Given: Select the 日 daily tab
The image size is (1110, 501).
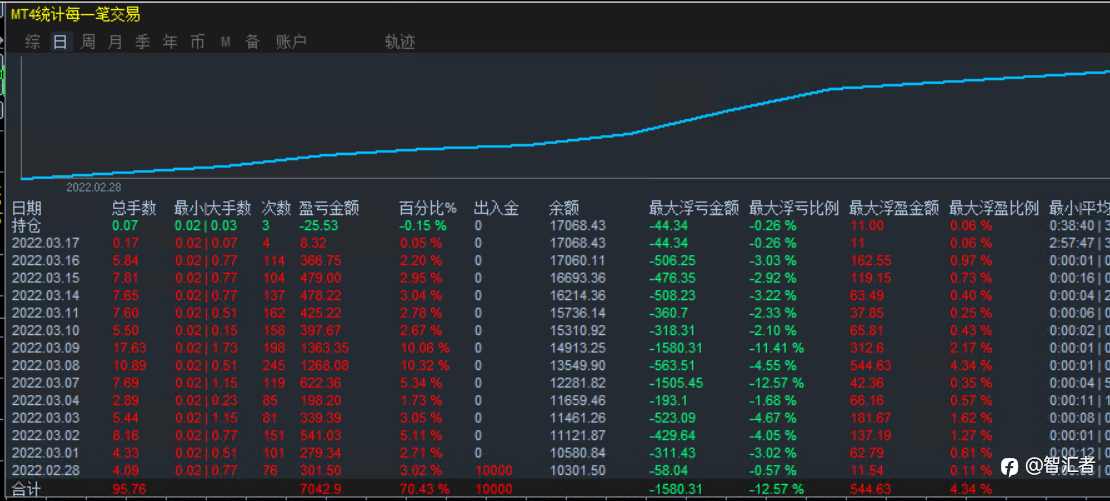Looking at the screenshot, I should point(60,42).
